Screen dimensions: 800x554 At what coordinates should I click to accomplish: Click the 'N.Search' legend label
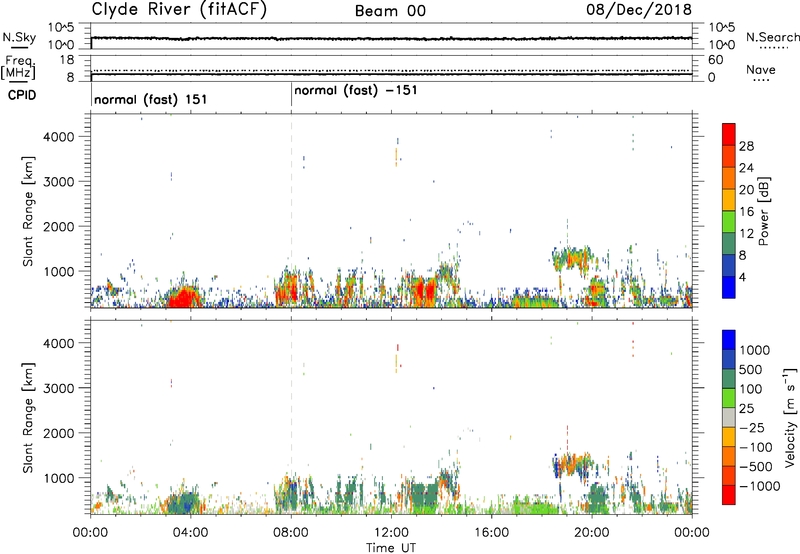pos(772,37)
